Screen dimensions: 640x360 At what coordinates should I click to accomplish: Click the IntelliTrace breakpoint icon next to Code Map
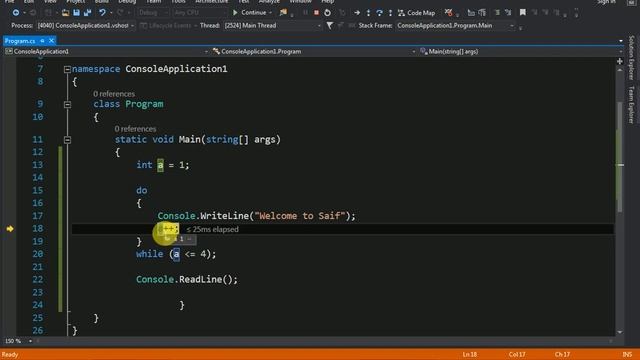coord(448,13)
